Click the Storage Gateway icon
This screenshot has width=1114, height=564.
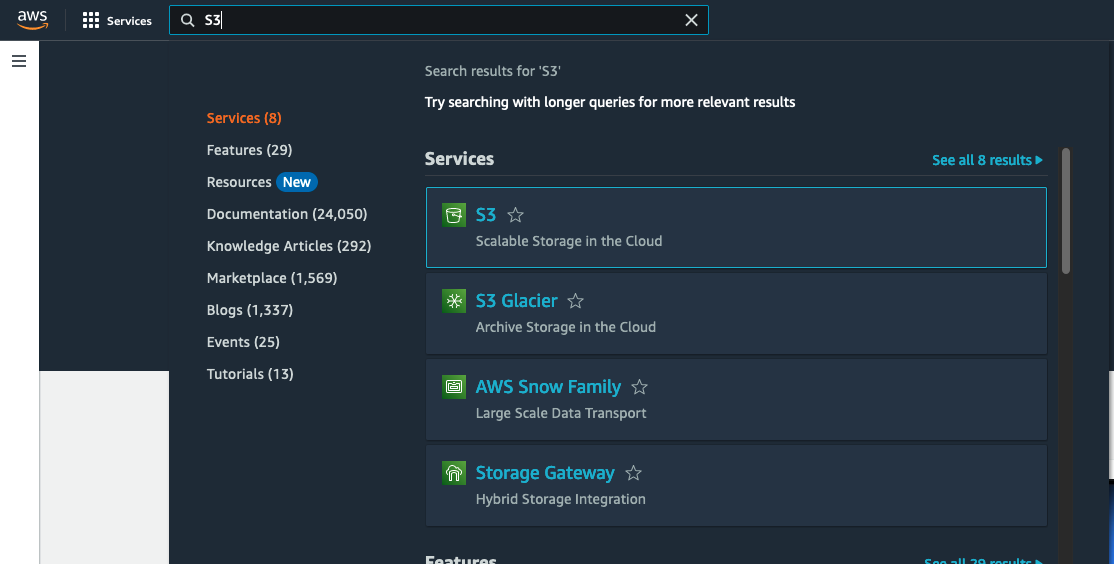coord(454,473)
